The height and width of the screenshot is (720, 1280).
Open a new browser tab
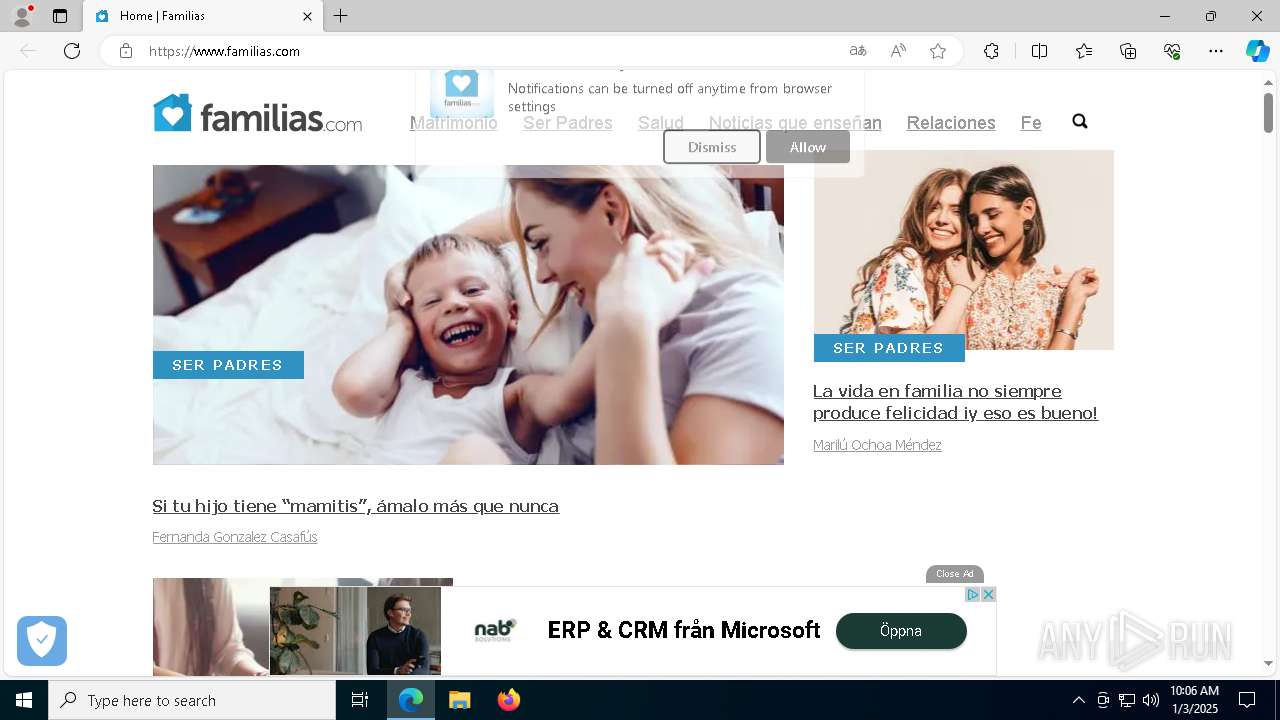point(341,16)
